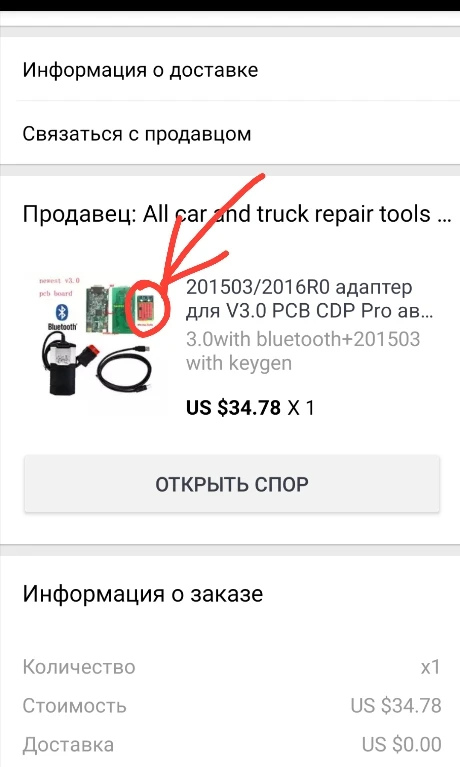460x767 pixels.
Task: Click the red OBD connector in product image
Action: (91, 353)
